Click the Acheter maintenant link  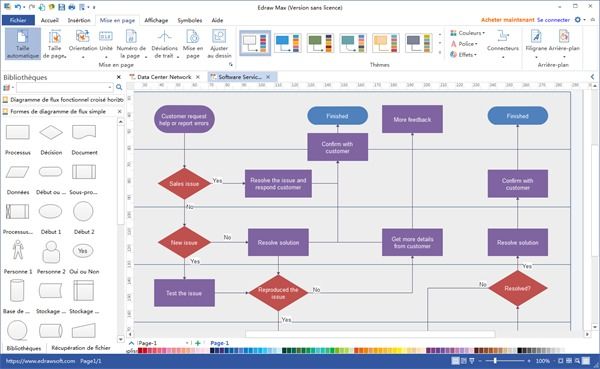pos(507,20)
